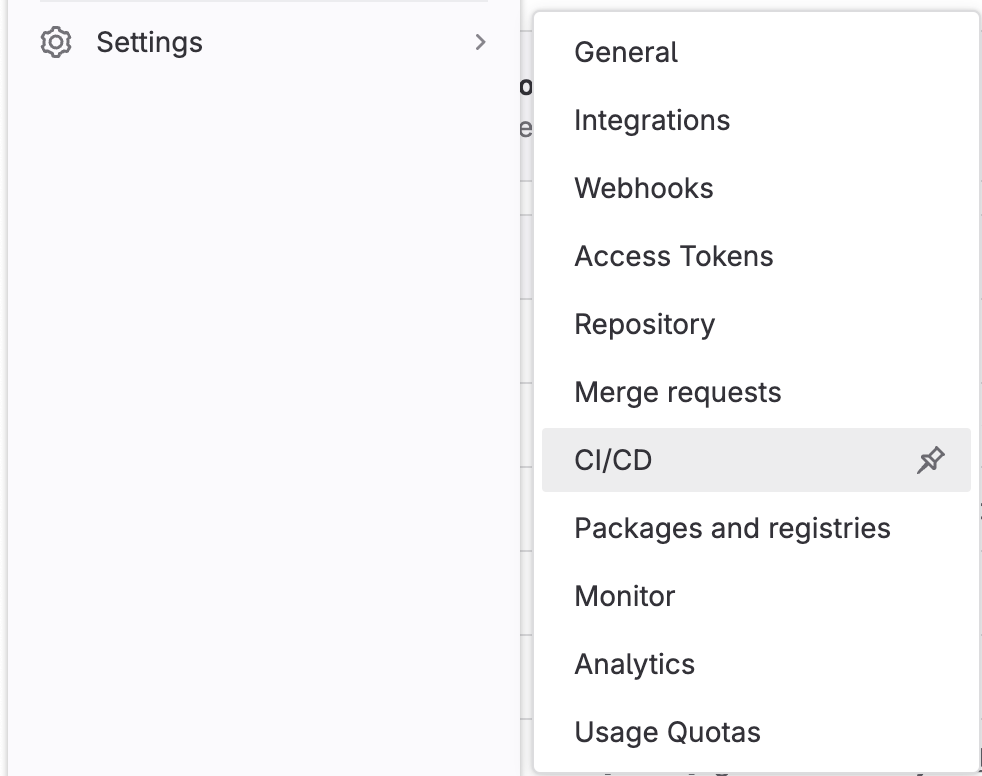
Task: Expand the Settings submenu chevron
Action: (x=481, y=42)
